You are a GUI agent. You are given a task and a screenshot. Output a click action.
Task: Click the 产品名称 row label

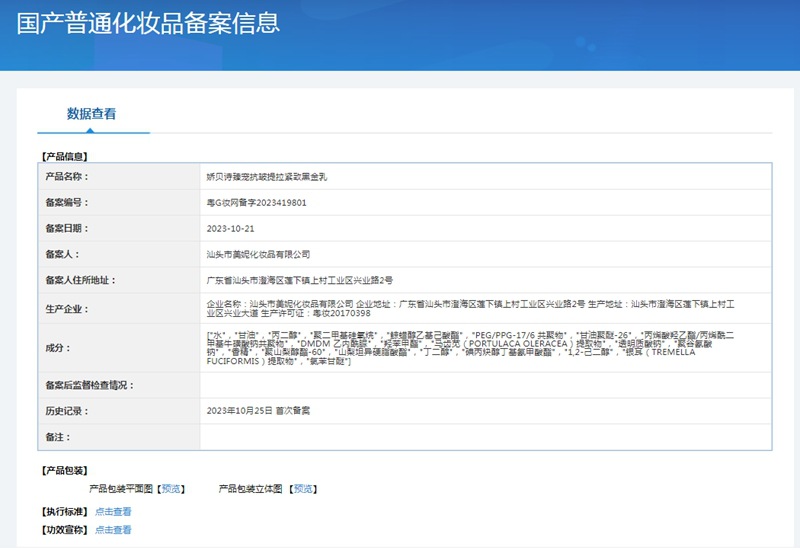pos(67,177)
